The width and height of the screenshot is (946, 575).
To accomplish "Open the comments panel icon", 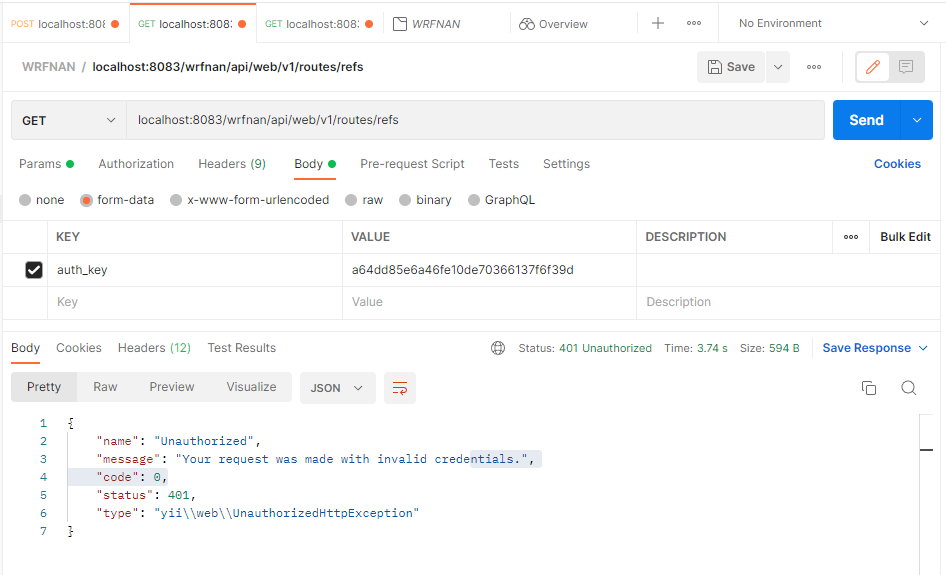I will coord(906,67).
